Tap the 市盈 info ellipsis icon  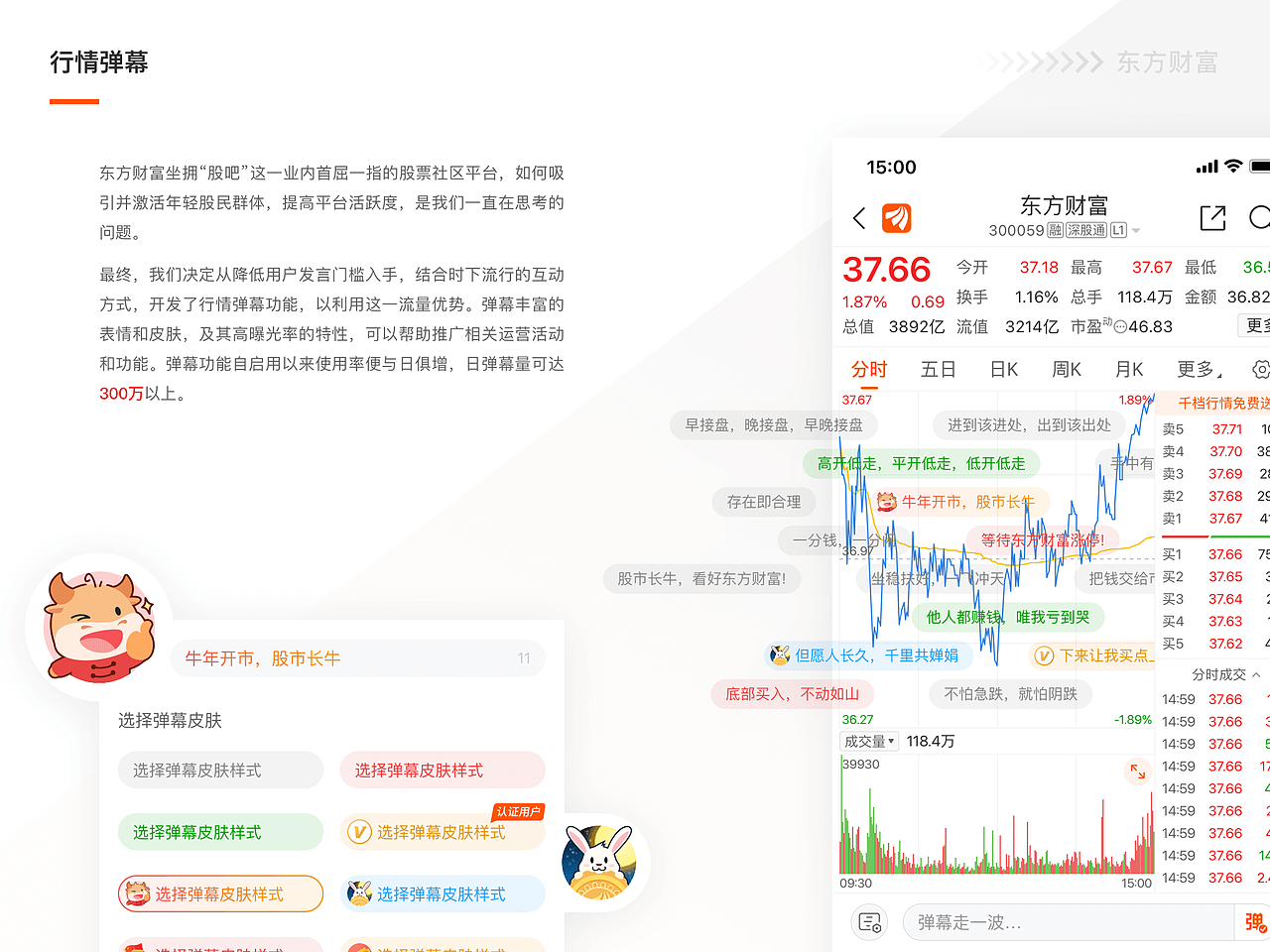(x=1120, y=327)
